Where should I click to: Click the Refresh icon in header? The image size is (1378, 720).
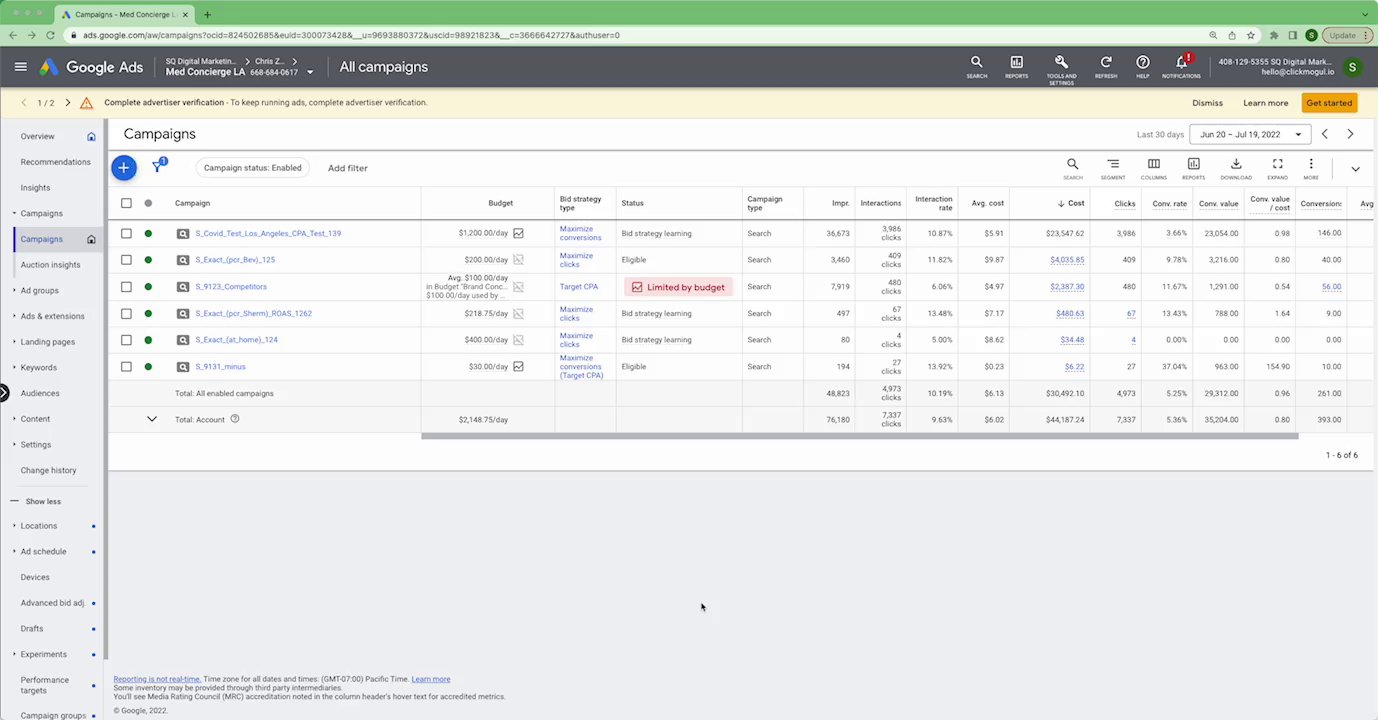pyautogui.click(x=1106, y=66)
